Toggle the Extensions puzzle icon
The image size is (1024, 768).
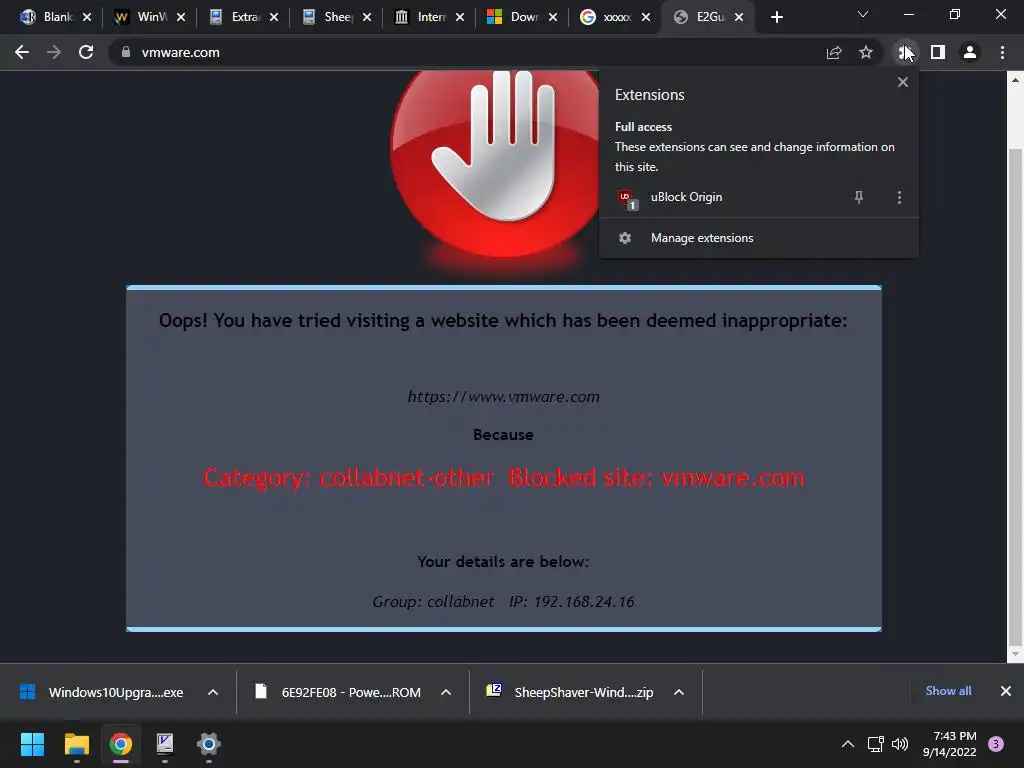coord(905,52)
